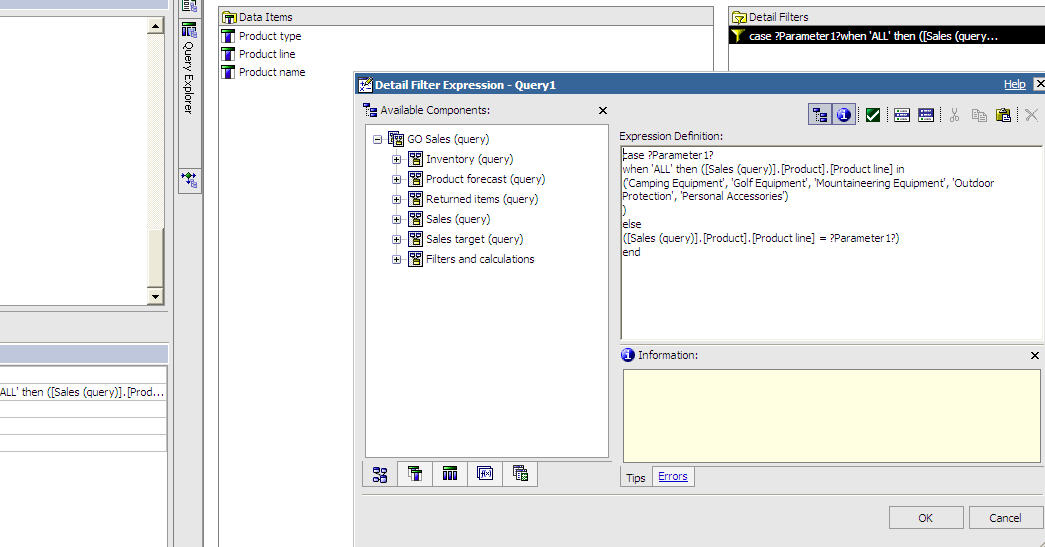Open the Errors tab
This screenshot has width=1045, height=547.
[672, 476]
